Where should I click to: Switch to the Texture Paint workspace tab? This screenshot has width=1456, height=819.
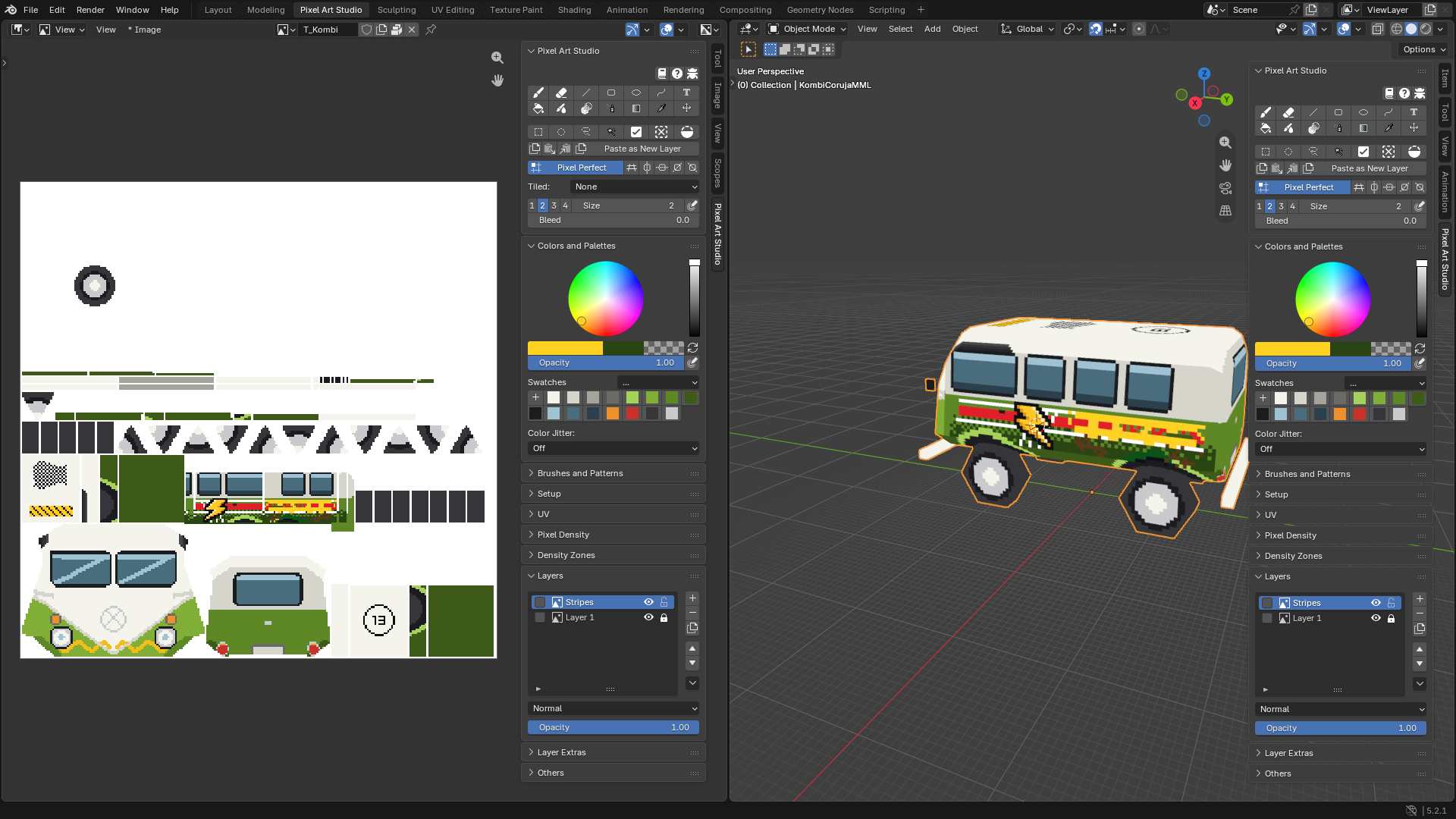click(x=516, y=10)
